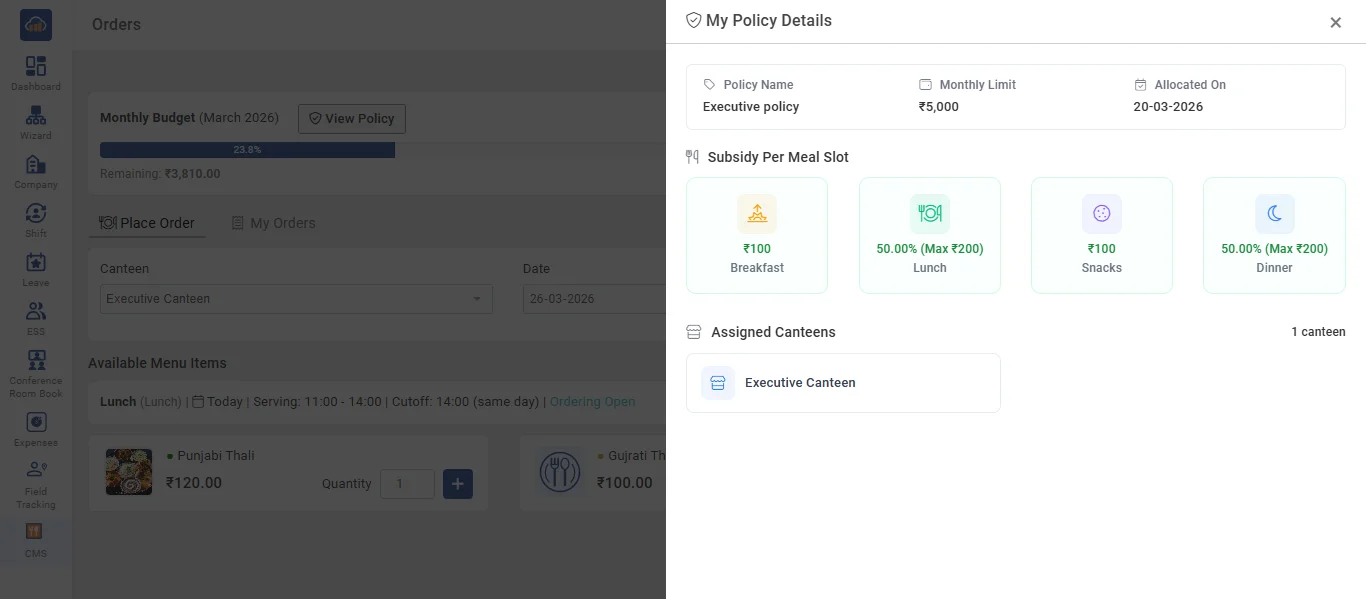Click the Dinner 50.00% subsidy card
The height and width of the screenshot is (599, 1366).
[x=1274, y=235]
